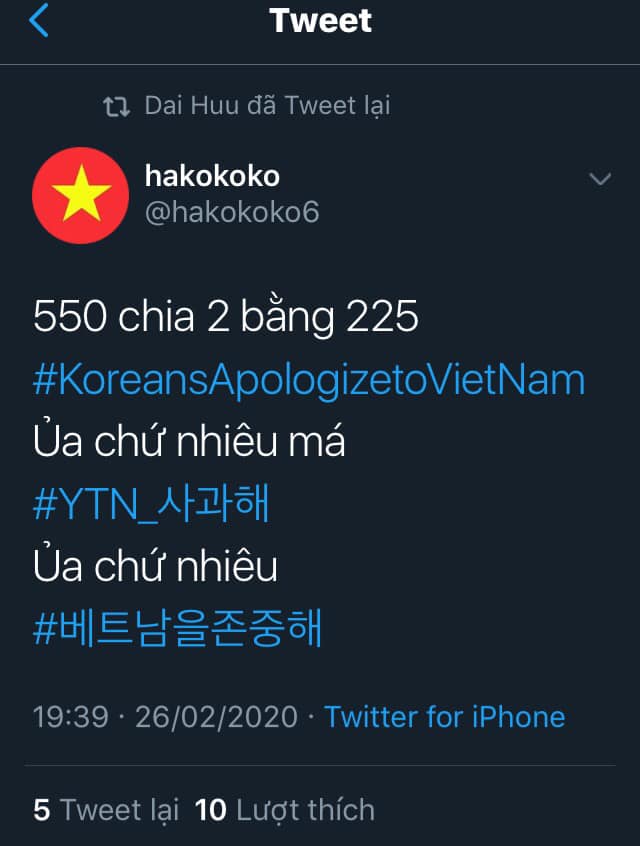Screen dimensions: 640x846
Task: Open the #YTN_사과해 hashtag
Action: coord(151,504)
